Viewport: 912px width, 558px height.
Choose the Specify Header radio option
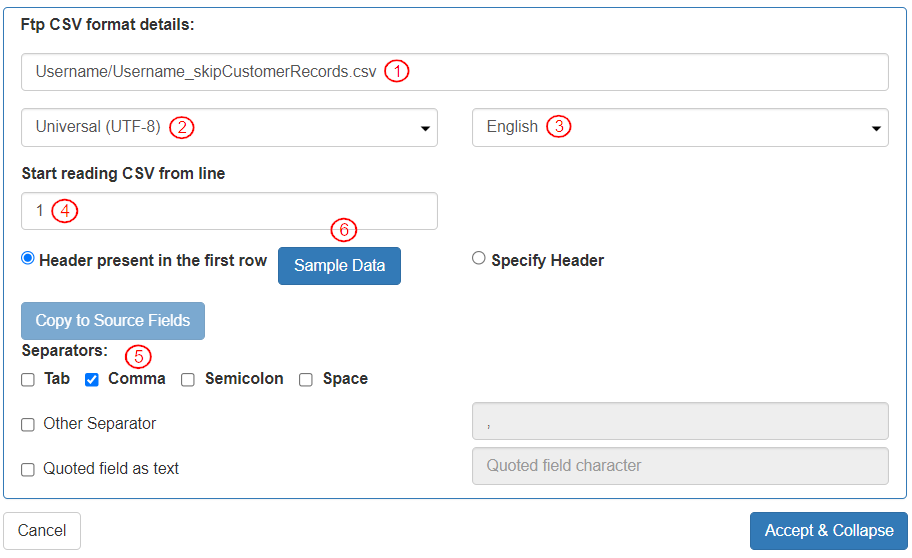479,258
